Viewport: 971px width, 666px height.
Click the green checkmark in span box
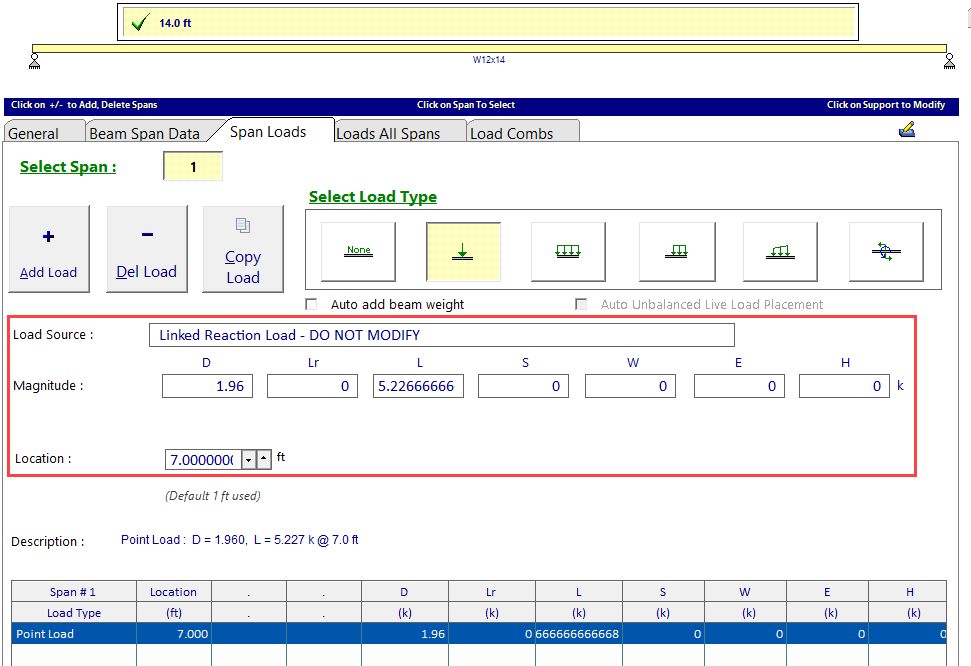point(141,23)
